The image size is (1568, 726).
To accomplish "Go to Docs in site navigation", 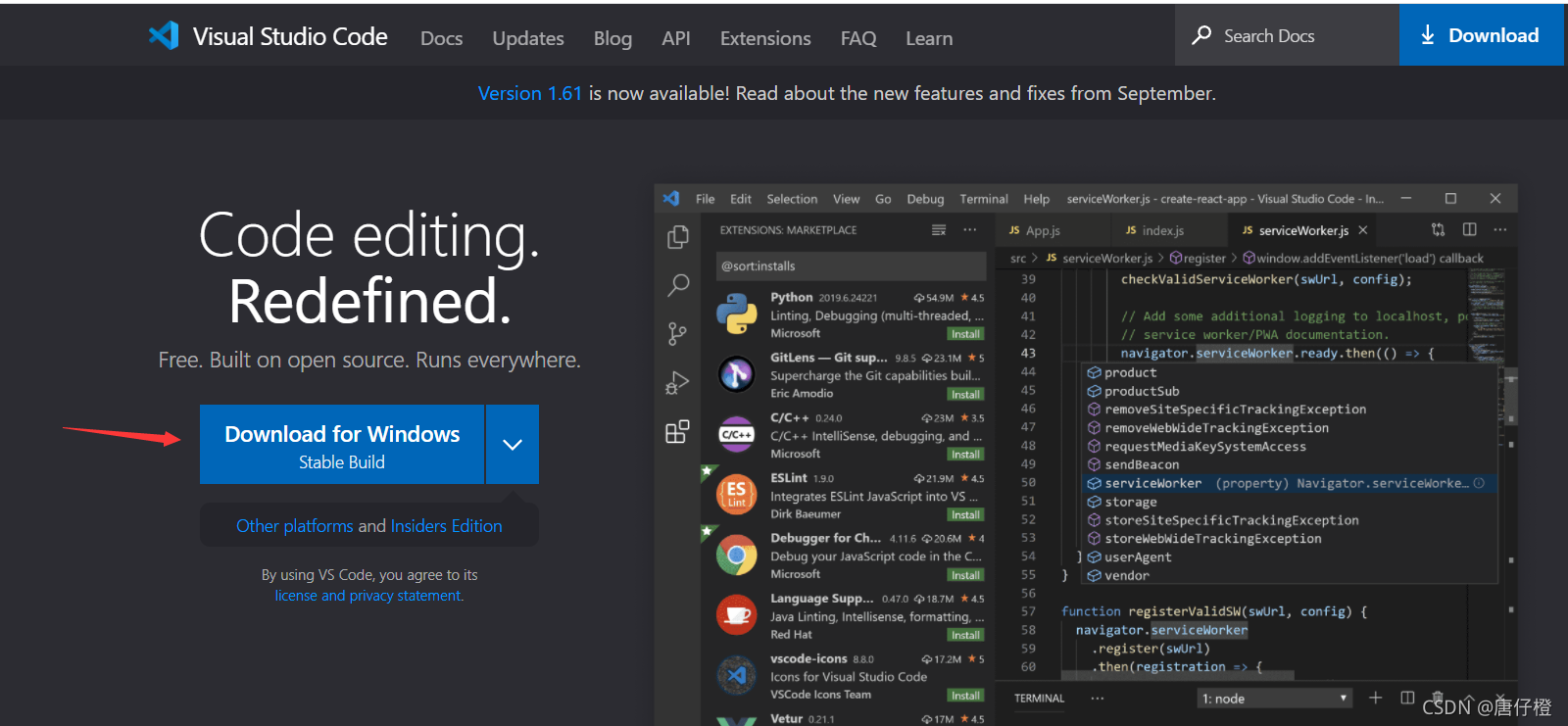I will 442,38.
